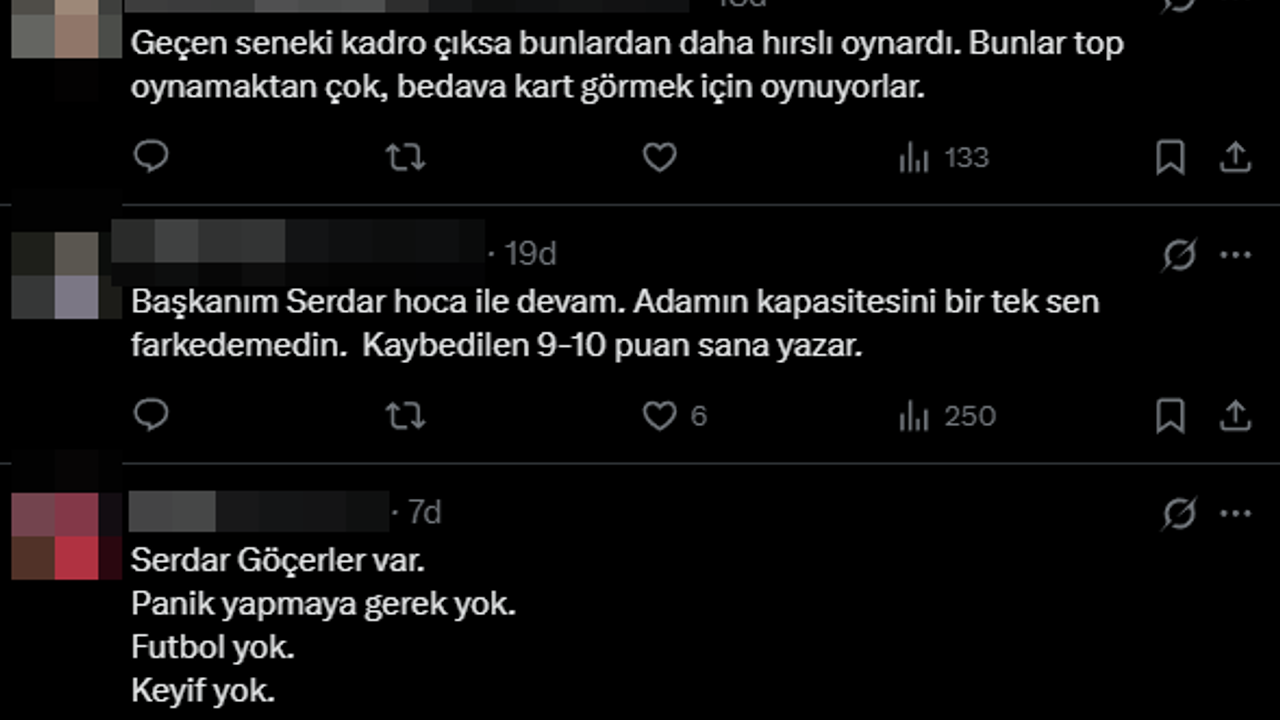Screen dimensions: 1280x720
Task: Open more options on the 19d tweet
Action: 1236,256
